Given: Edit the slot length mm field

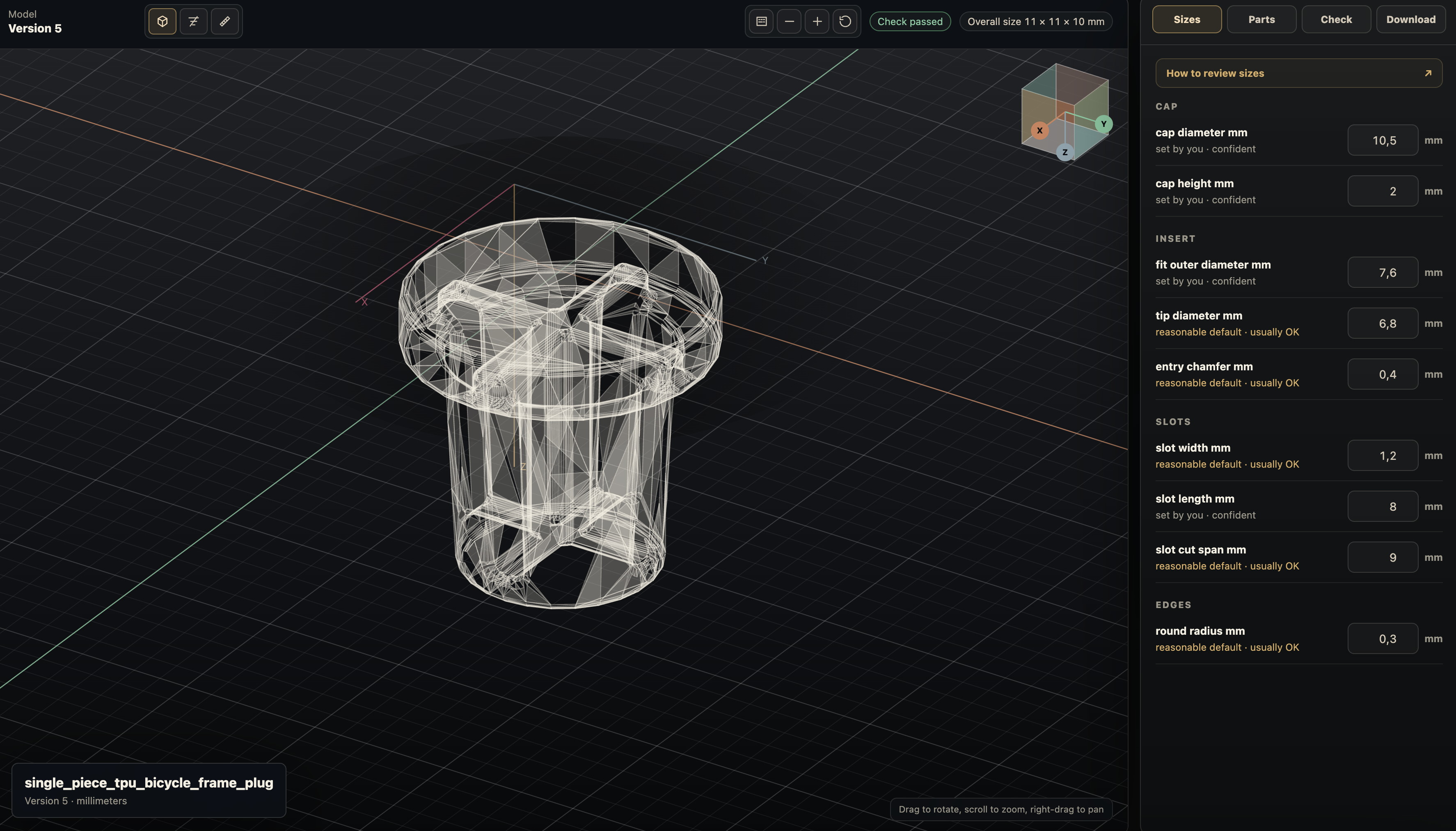Looking at the screenshot, I should pos(1383,506).
